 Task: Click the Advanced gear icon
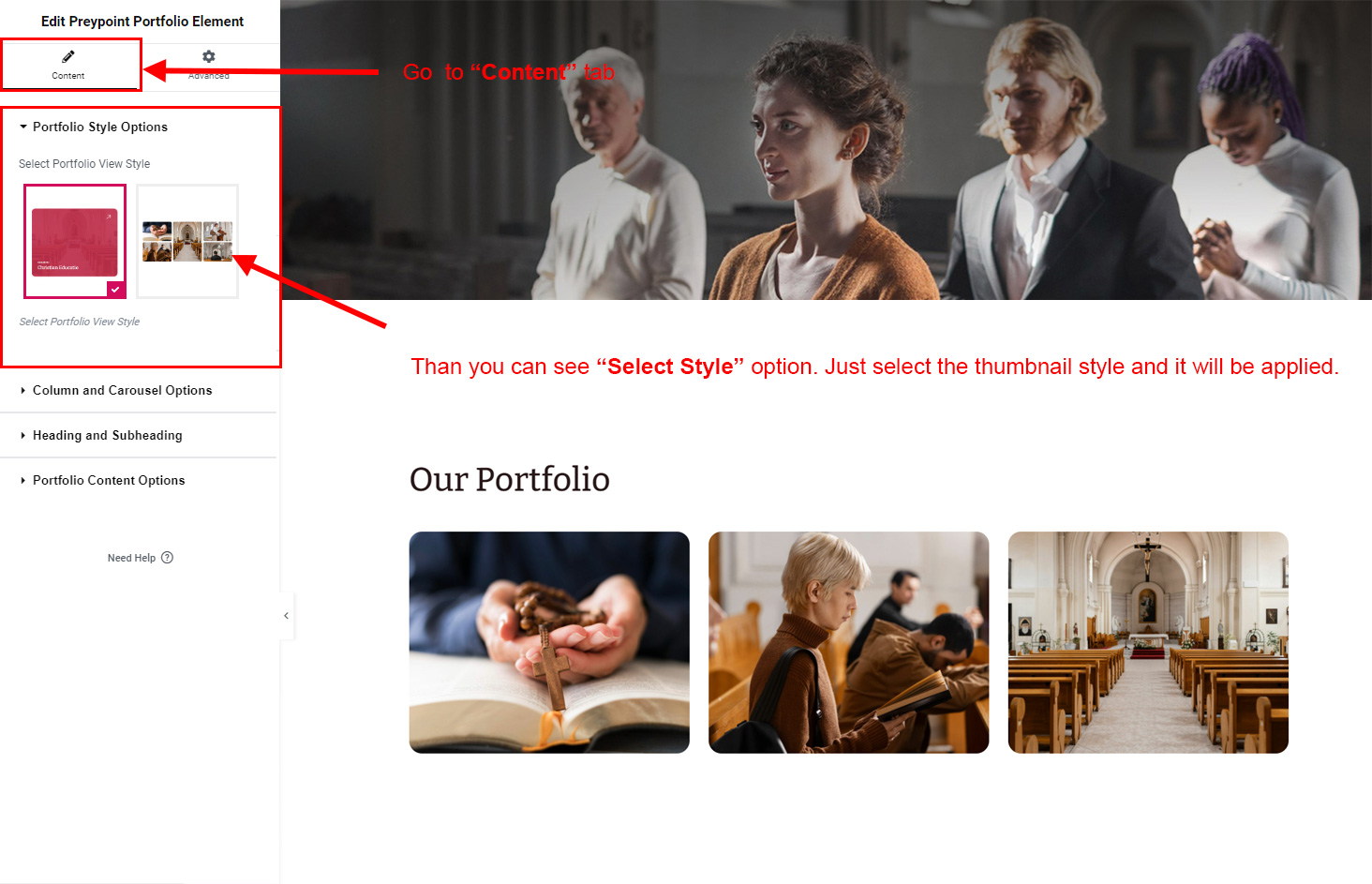(x=209, y=56)
